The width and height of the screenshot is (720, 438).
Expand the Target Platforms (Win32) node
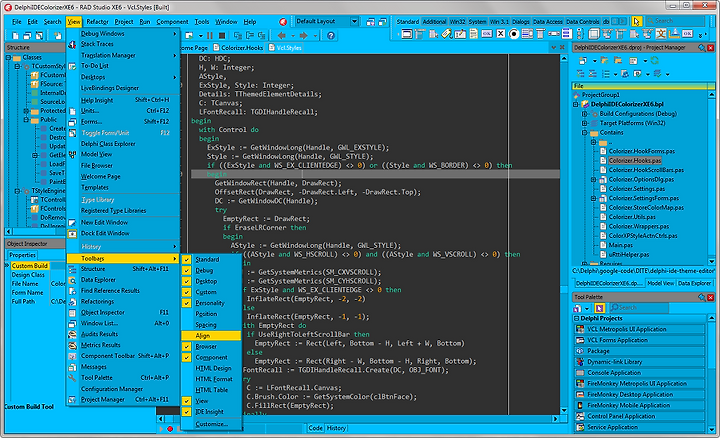point(585,123)
